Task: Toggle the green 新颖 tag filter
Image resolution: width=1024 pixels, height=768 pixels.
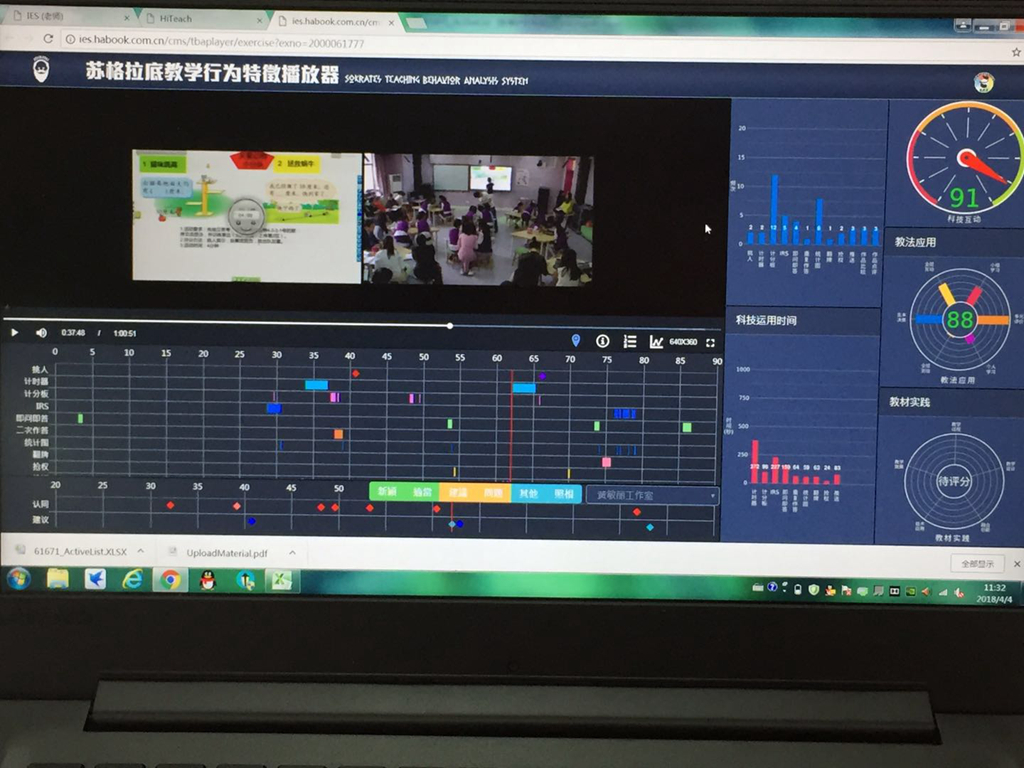Action: (x=387, y=492)
